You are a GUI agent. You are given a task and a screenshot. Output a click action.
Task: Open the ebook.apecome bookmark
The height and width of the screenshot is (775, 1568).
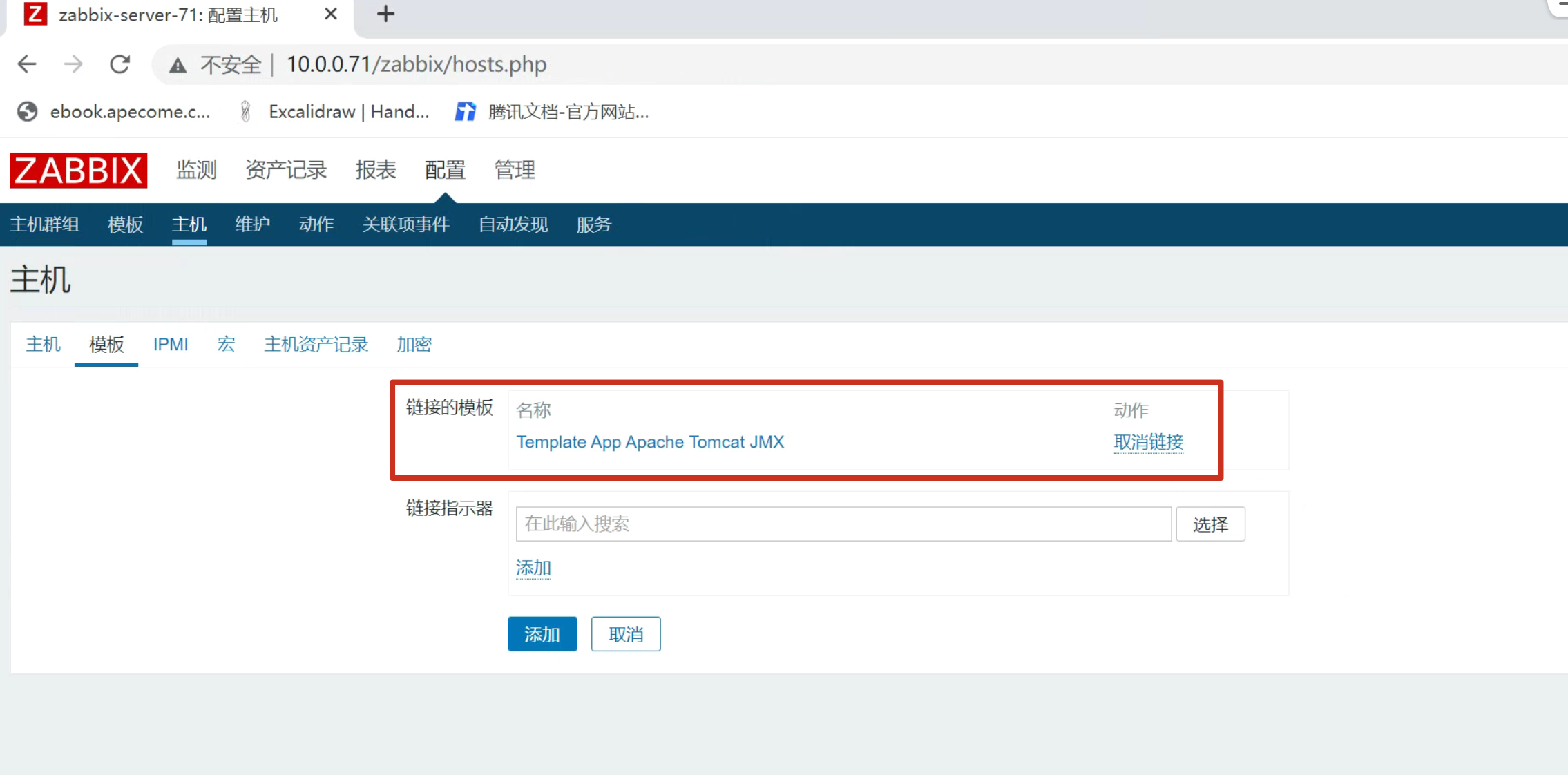(114, 112)
